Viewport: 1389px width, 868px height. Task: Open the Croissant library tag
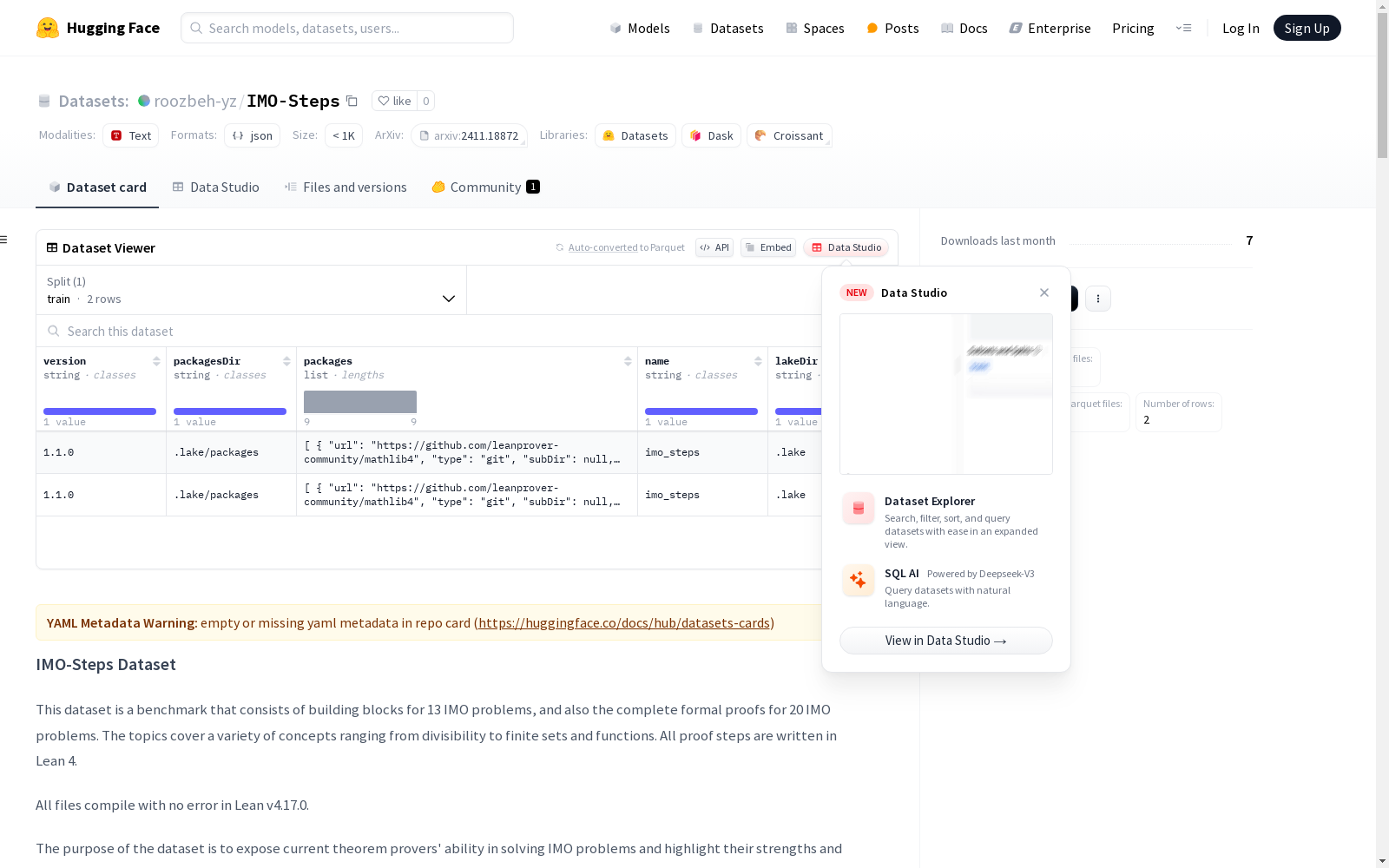[789, 135]
